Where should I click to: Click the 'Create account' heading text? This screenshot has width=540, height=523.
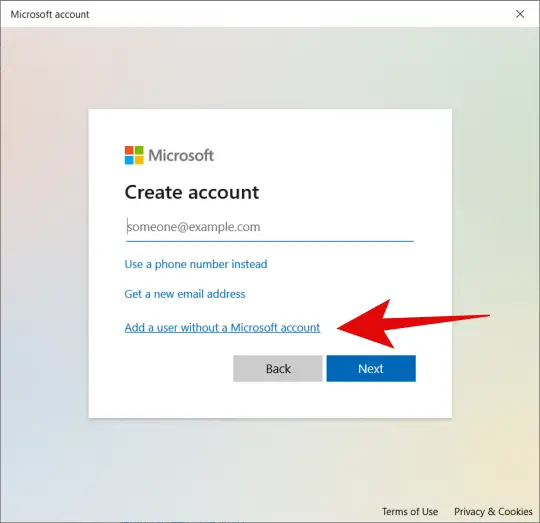point(192,192)
